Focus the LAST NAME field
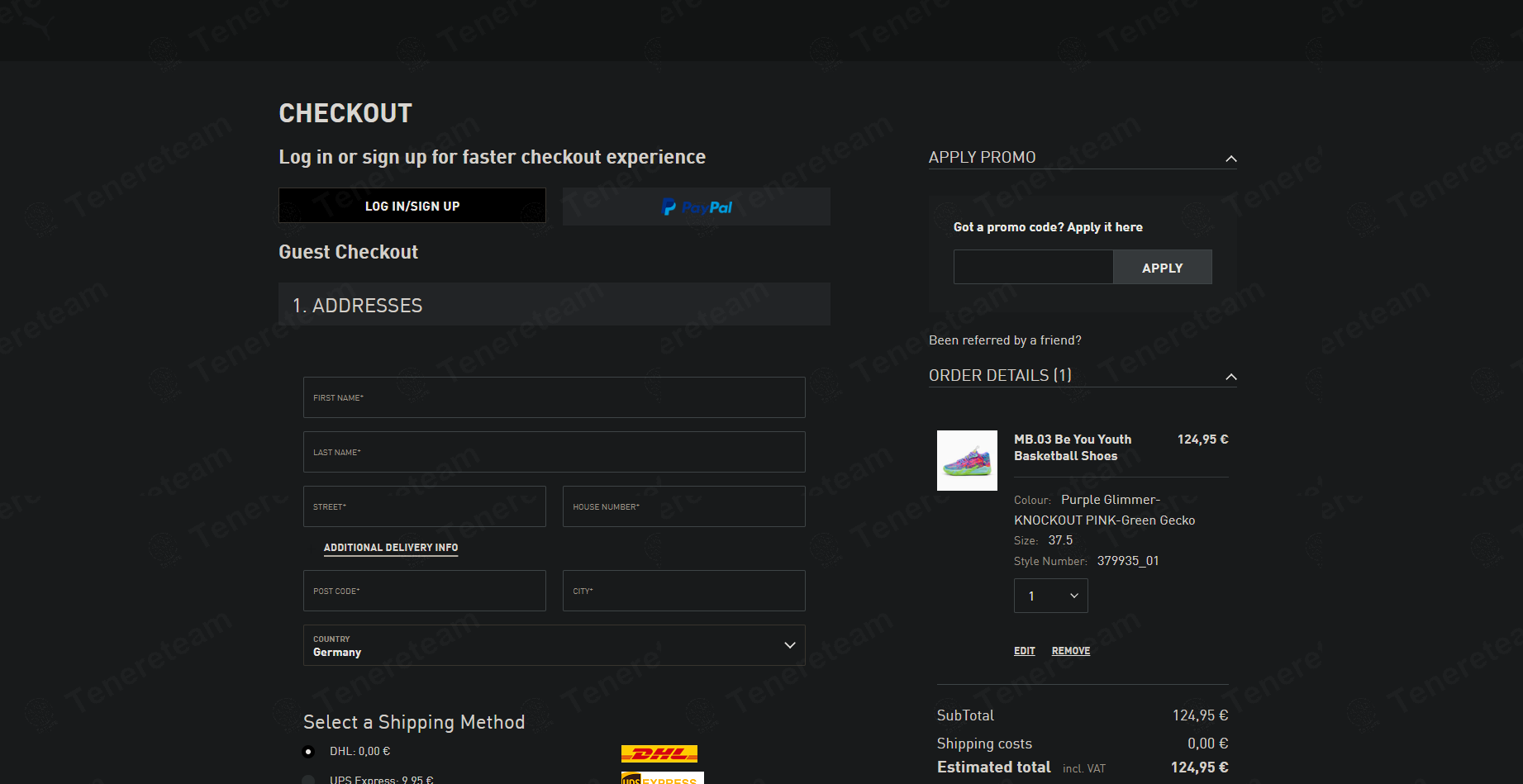This screenshot has height=784, width=1523. (554, 452)
